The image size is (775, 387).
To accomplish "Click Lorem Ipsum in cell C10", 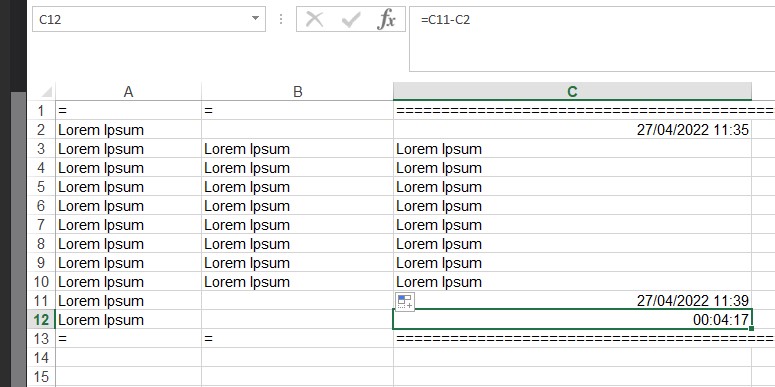I will pyautogui.click(x=439, y=283).
